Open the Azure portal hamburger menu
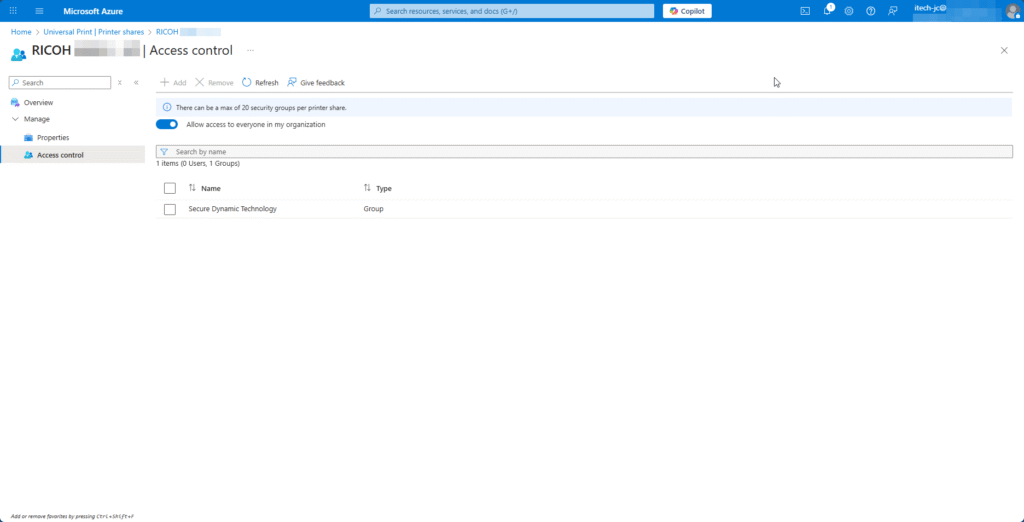This screenshot has width=1024, height=522. 39,11
